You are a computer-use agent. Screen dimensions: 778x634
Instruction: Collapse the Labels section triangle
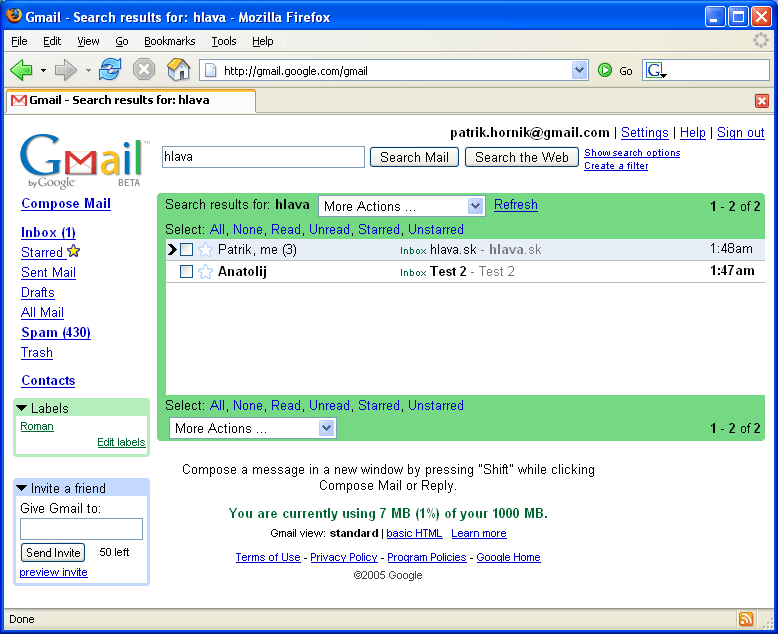(22, 409)
